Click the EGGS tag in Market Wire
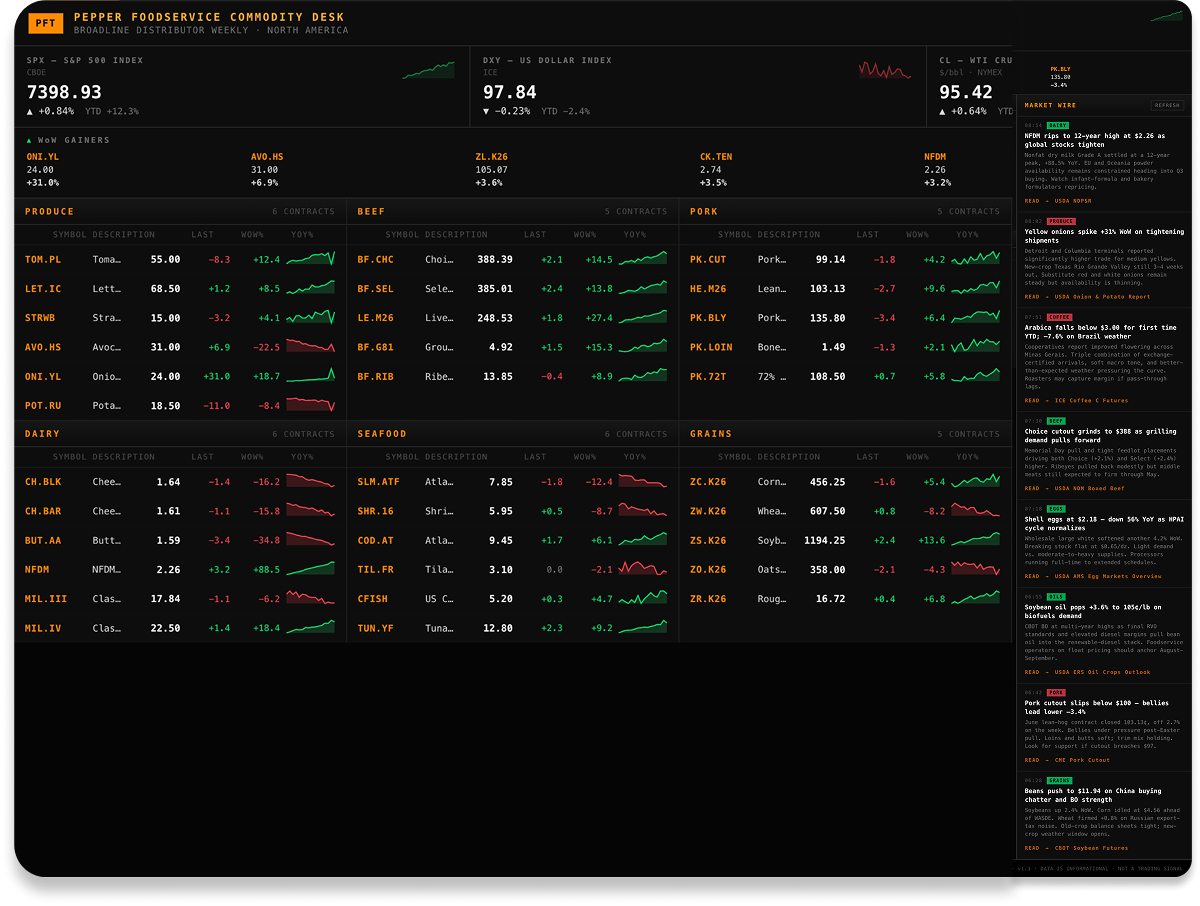Viewport: 1200px width, 906px height. point(1056,509)
